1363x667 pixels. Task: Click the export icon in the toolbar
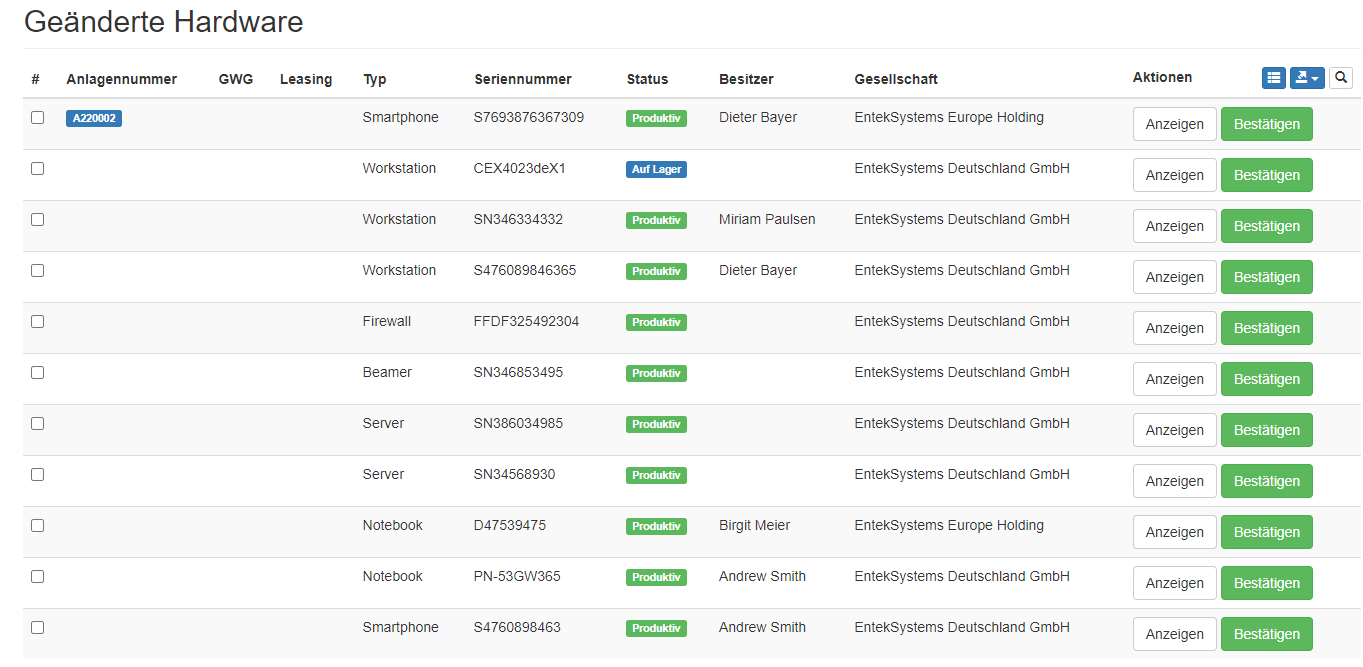(x=1301, y=77)
